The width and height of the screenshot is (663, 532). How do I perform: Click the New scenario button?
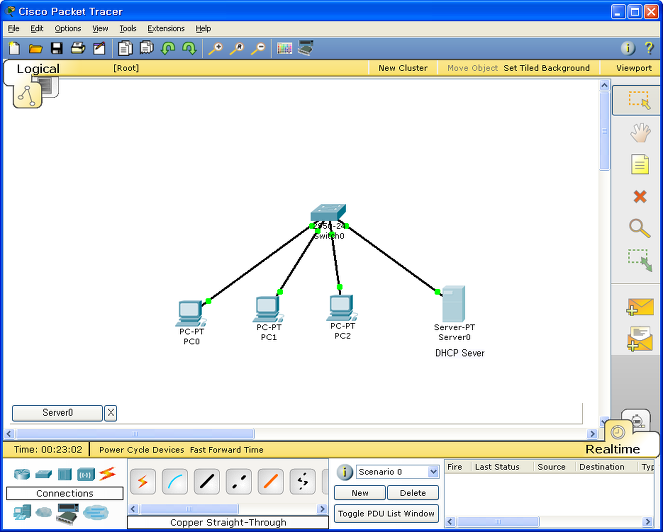(360, 493)
